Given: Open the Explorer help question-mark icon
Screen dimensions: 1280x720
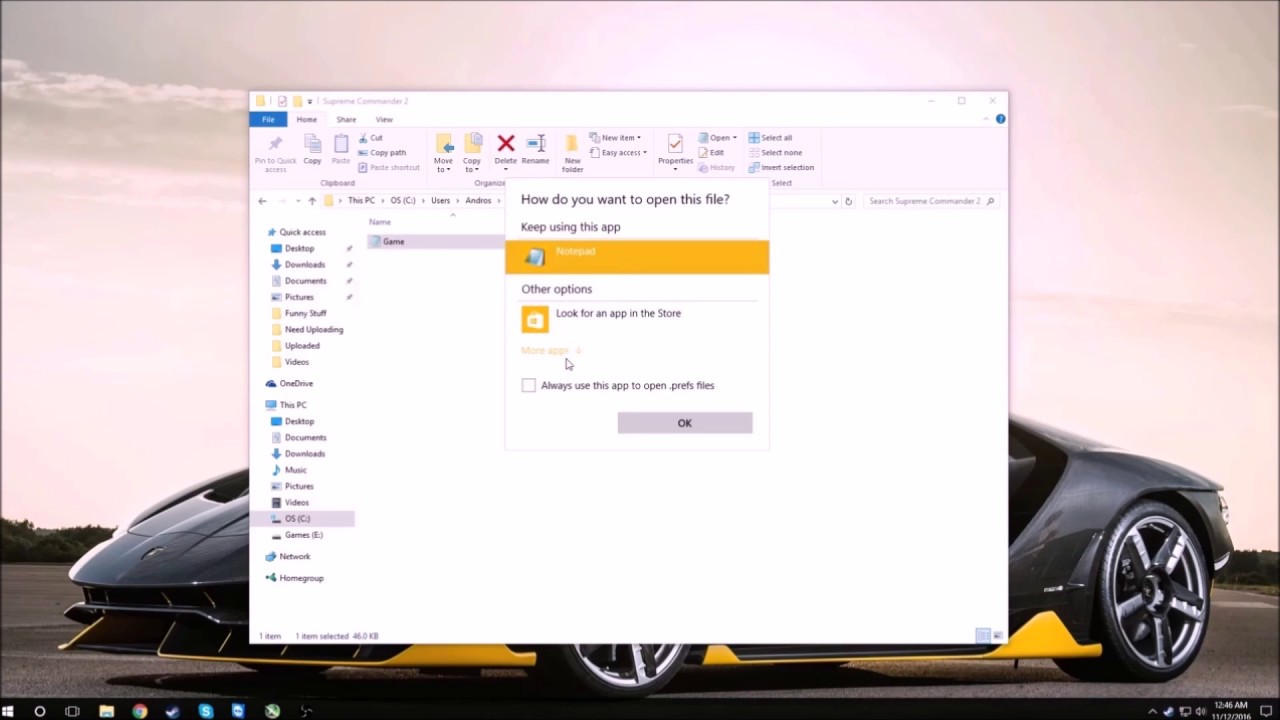Looking at the screenshot, I should 1000,119.
